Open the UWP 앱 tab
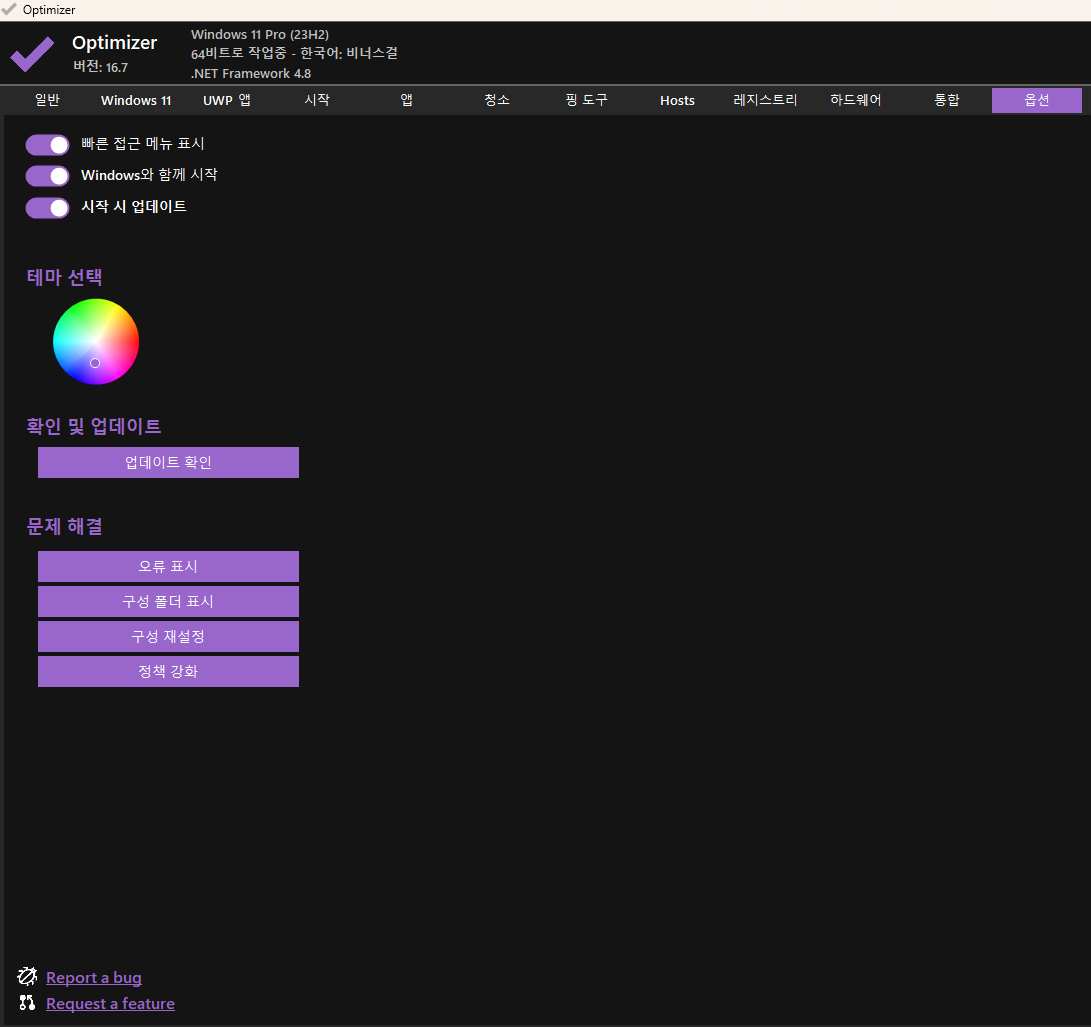Image resolution: width=1091 pixels, height=1027 pixels. point(226,100)
